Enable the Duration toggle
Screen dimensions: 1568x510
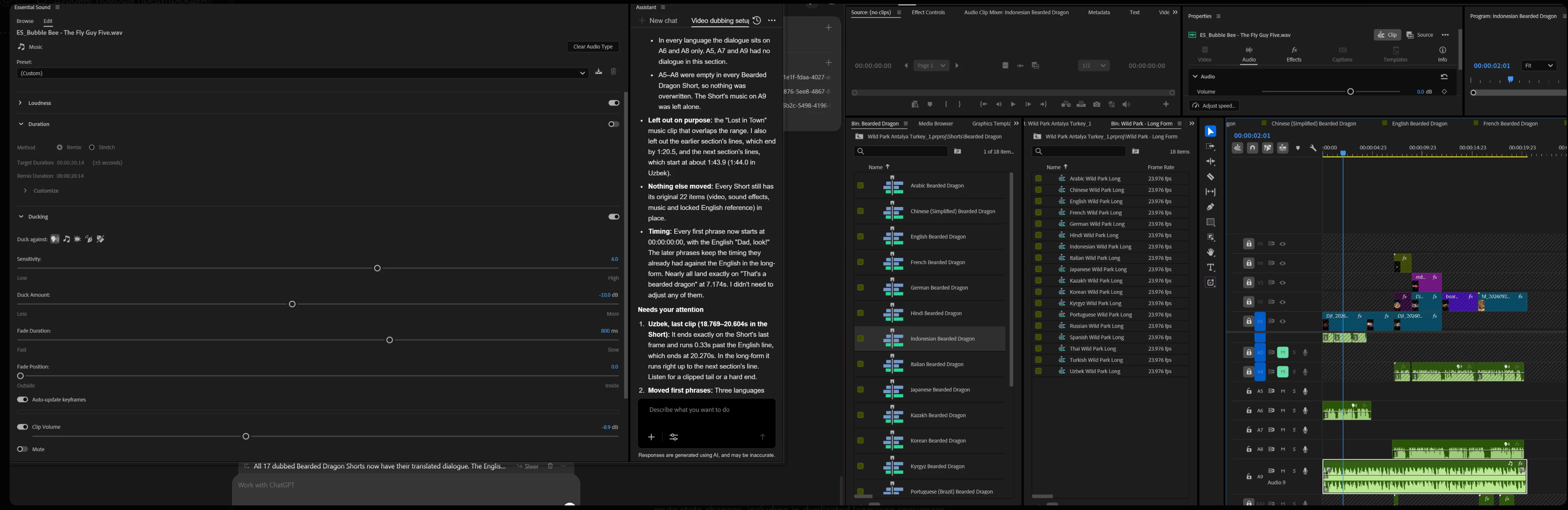point(614,124)
